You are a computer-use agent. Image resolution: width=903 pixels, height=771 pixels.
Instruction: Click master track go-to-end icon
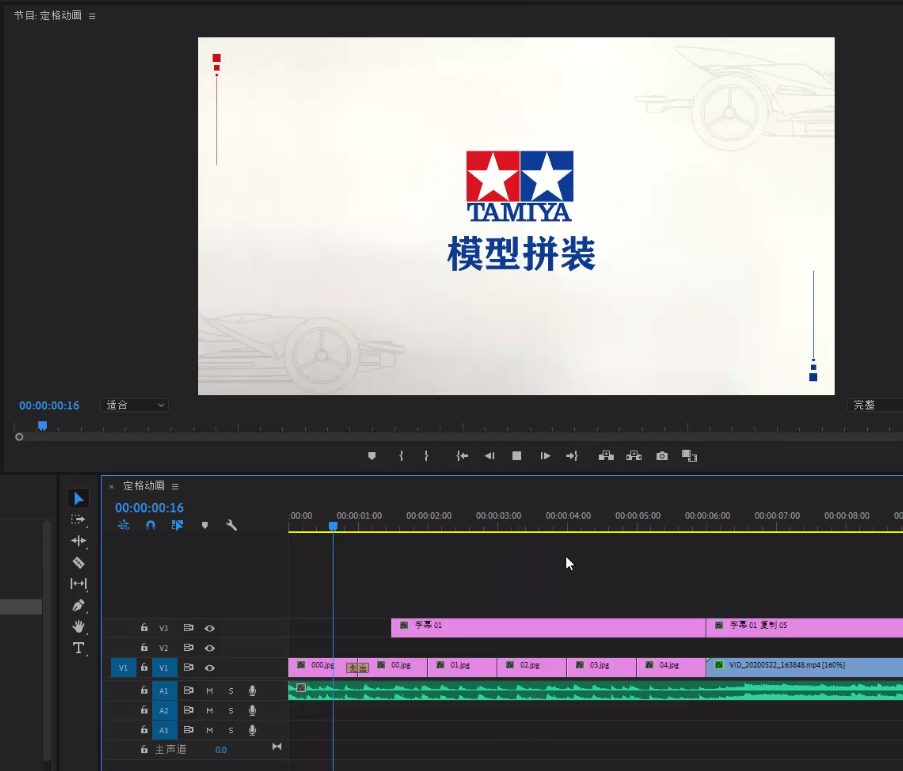point(277,747)
